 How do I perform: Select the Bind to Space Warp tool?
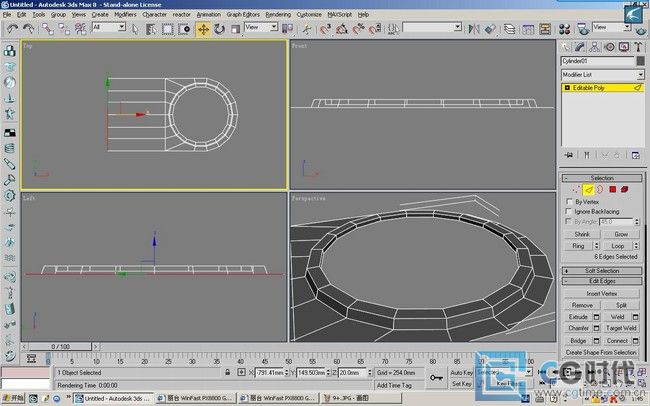(x=80, y=29)
